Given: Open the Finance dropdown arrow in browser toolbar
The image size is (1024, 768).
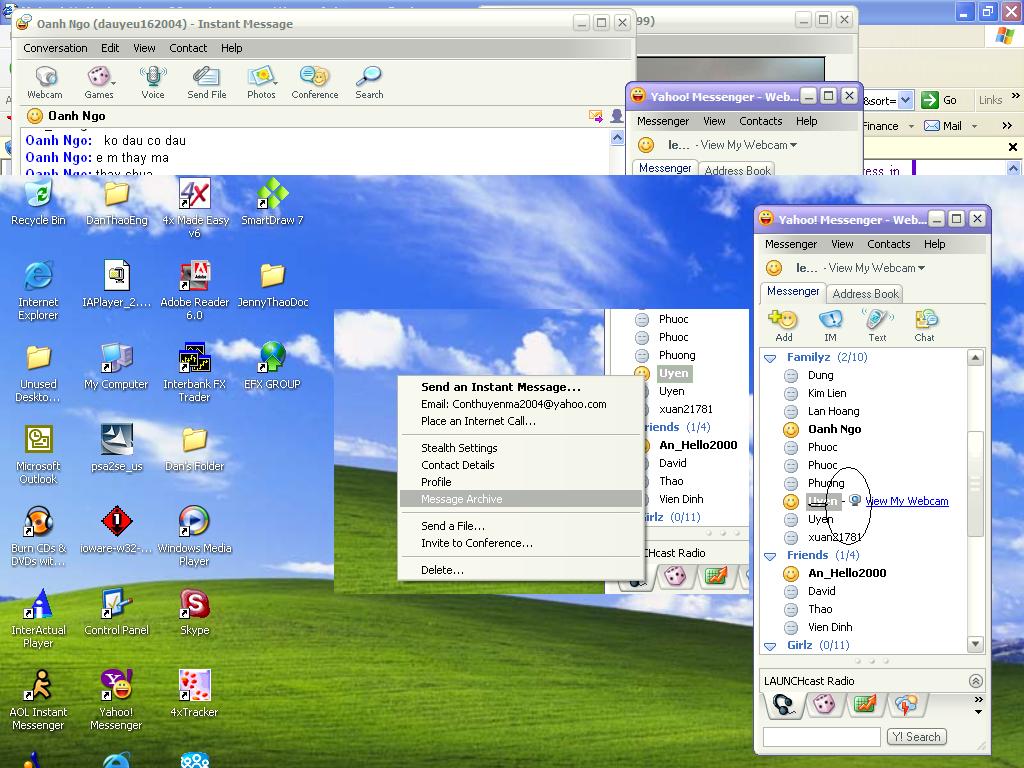Looking at the screenshot, I should click(911, 126).
